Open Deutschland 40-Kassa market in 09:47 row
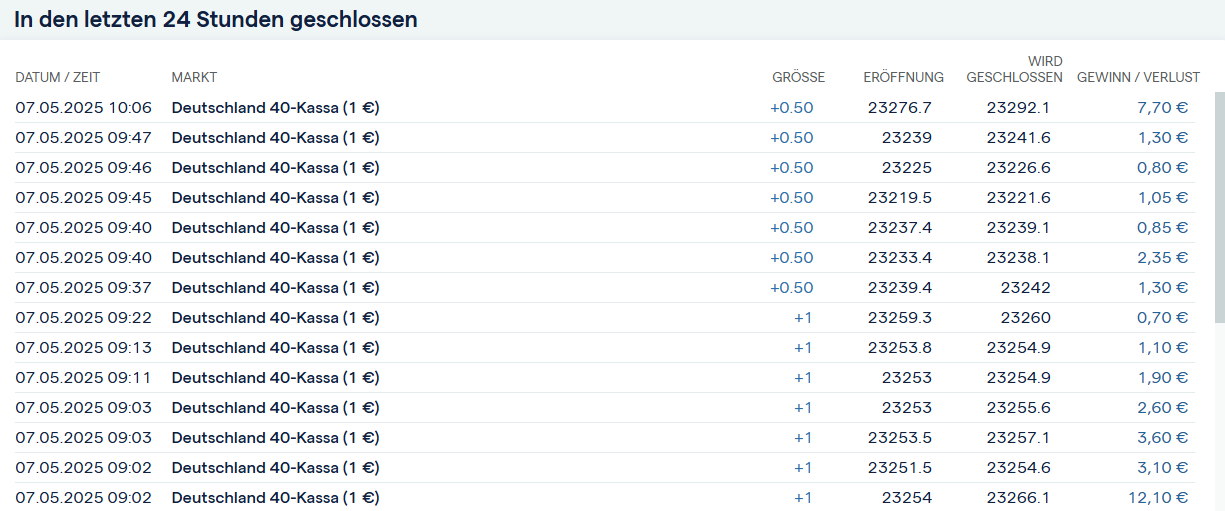The width and height of the screenshot is (1225, 511). 275,138
